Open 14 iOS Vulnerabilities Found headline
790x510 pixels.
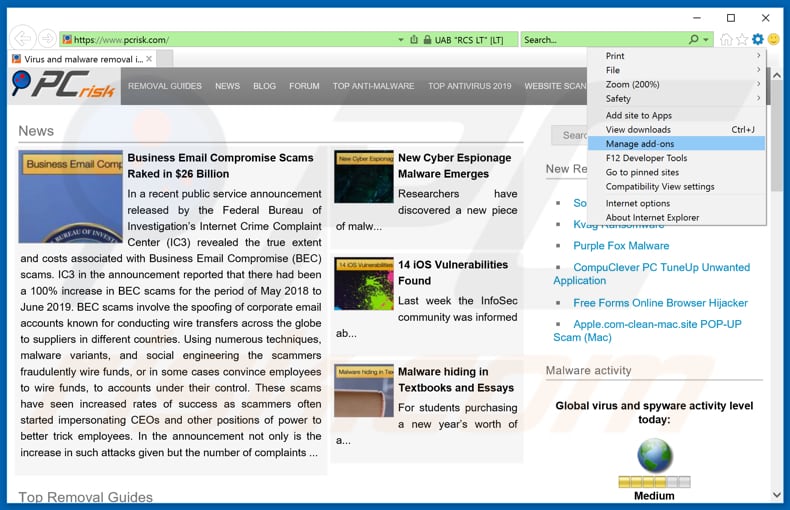(x=453, y=273)
